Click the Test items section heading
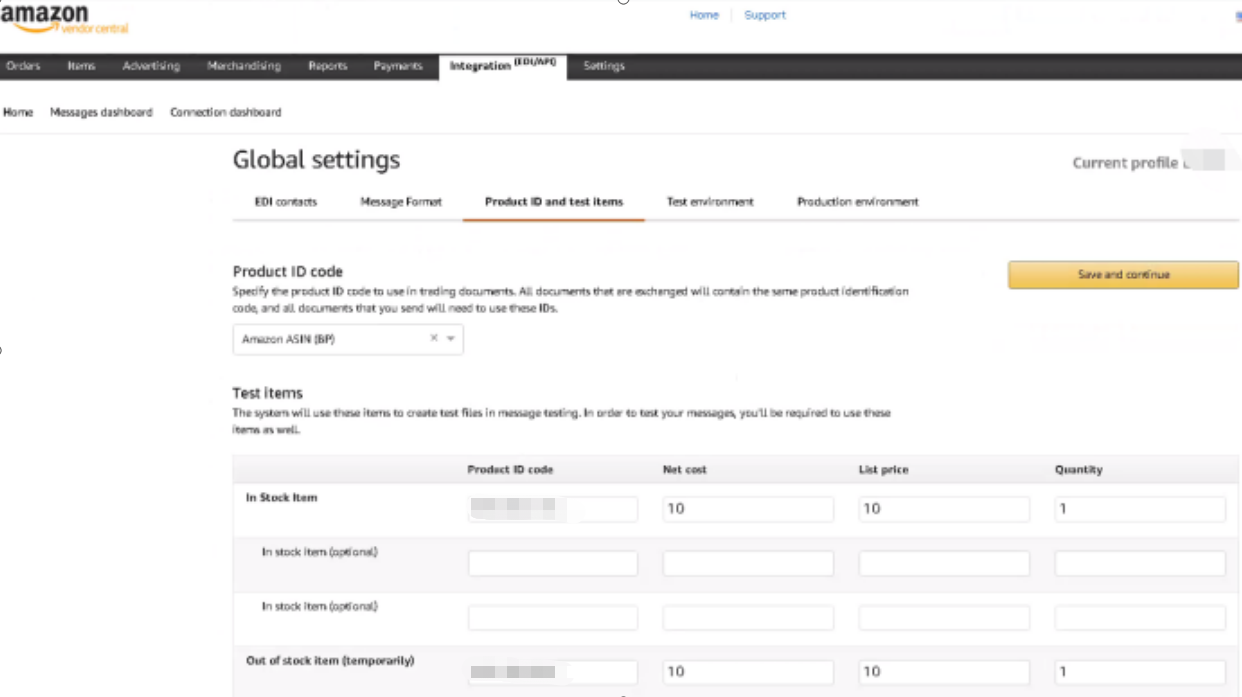Viewport: 1242px width, 697px height. click(267, 393)
